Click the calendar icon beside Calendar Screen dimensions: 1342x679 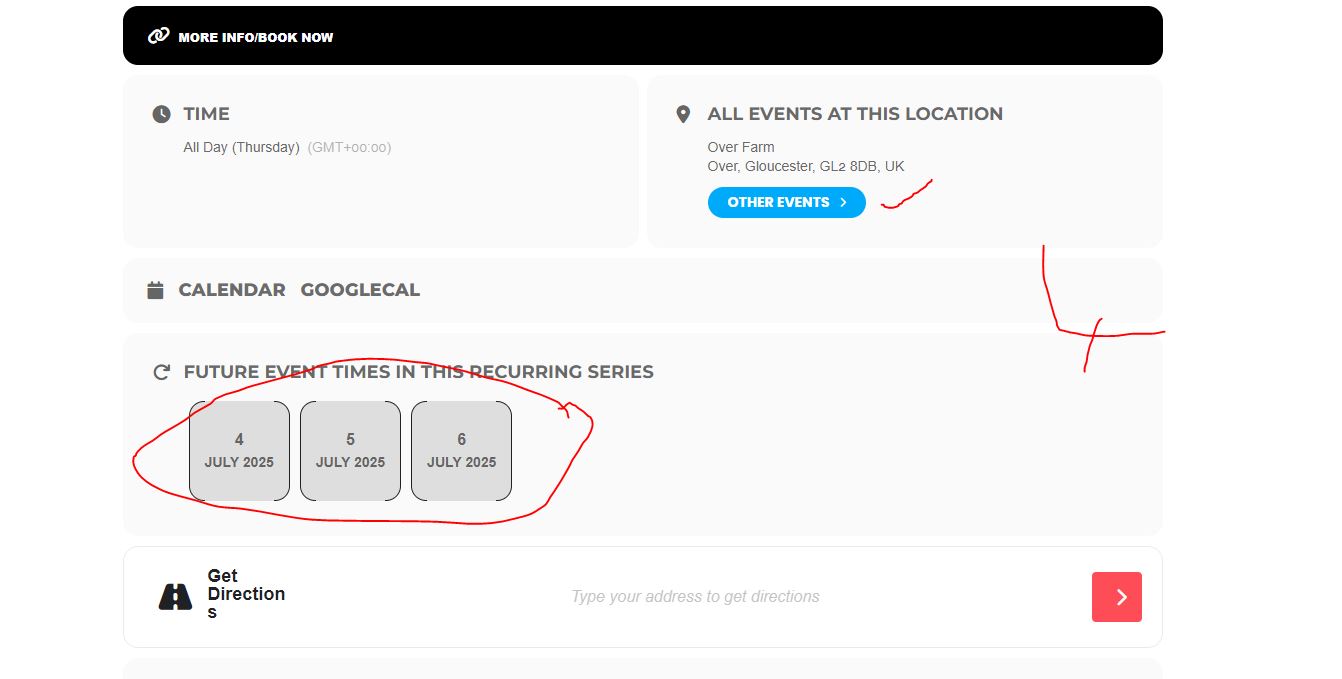(x=155, y=290)
